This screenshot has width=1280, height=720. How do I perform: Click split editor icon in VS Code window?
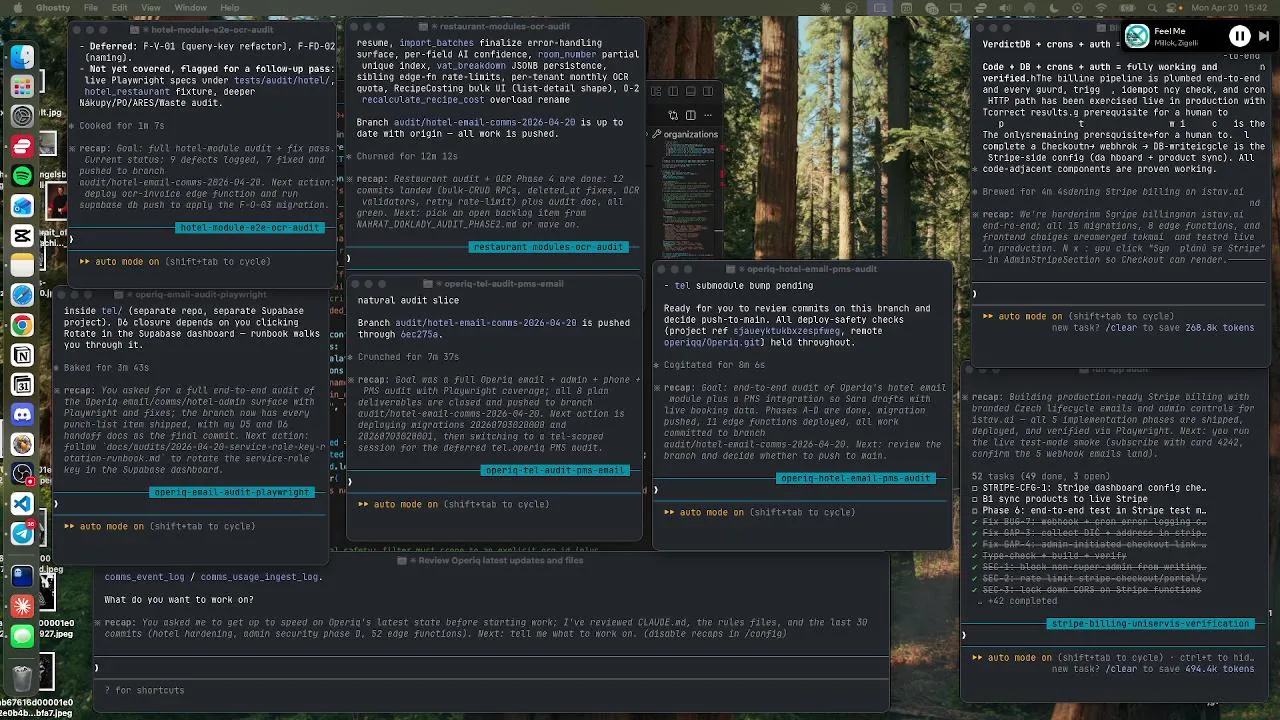coord(690,115)
